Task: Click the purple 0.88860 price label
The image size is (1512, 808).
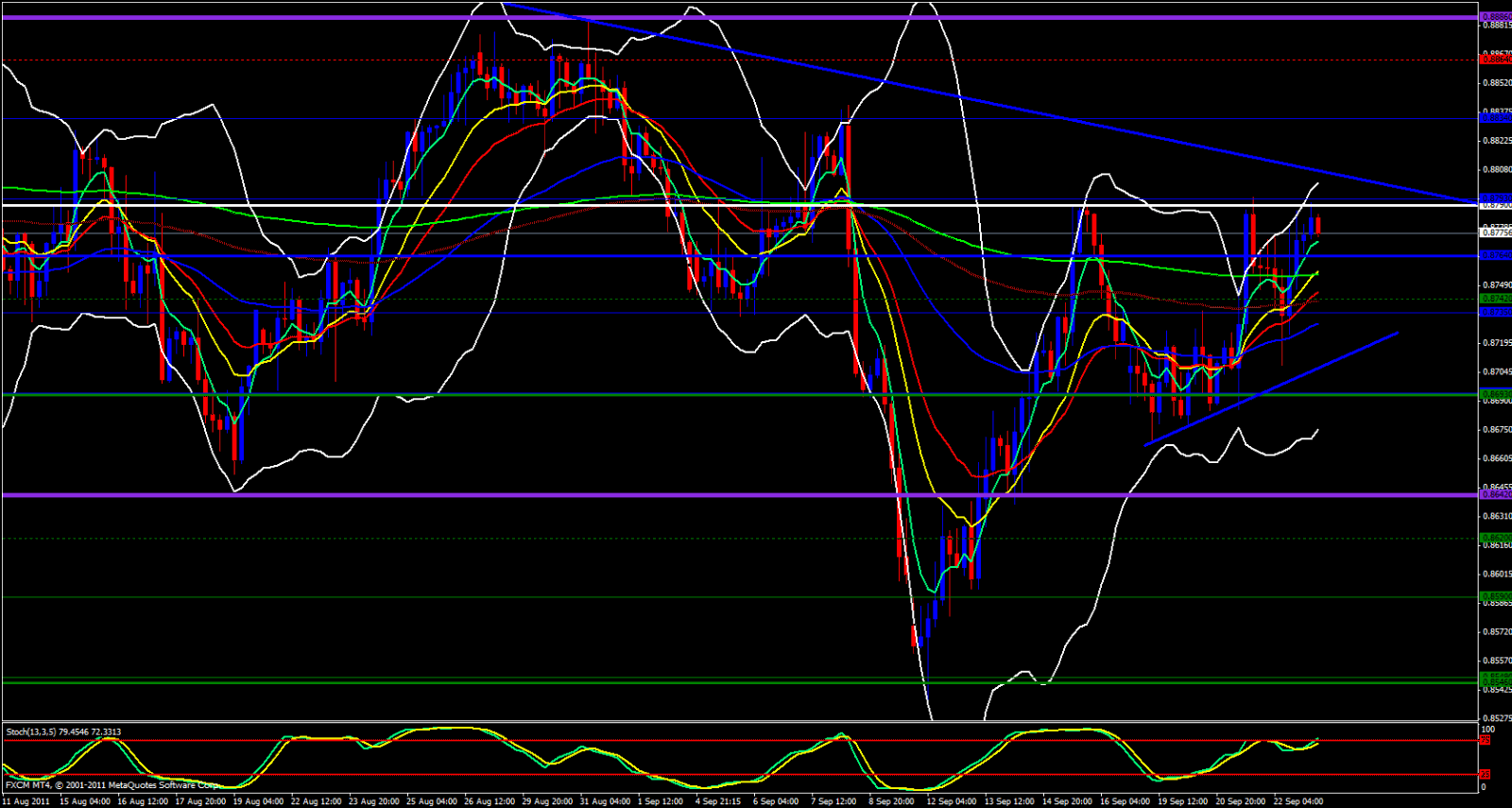Action: tap(1494, 17)
